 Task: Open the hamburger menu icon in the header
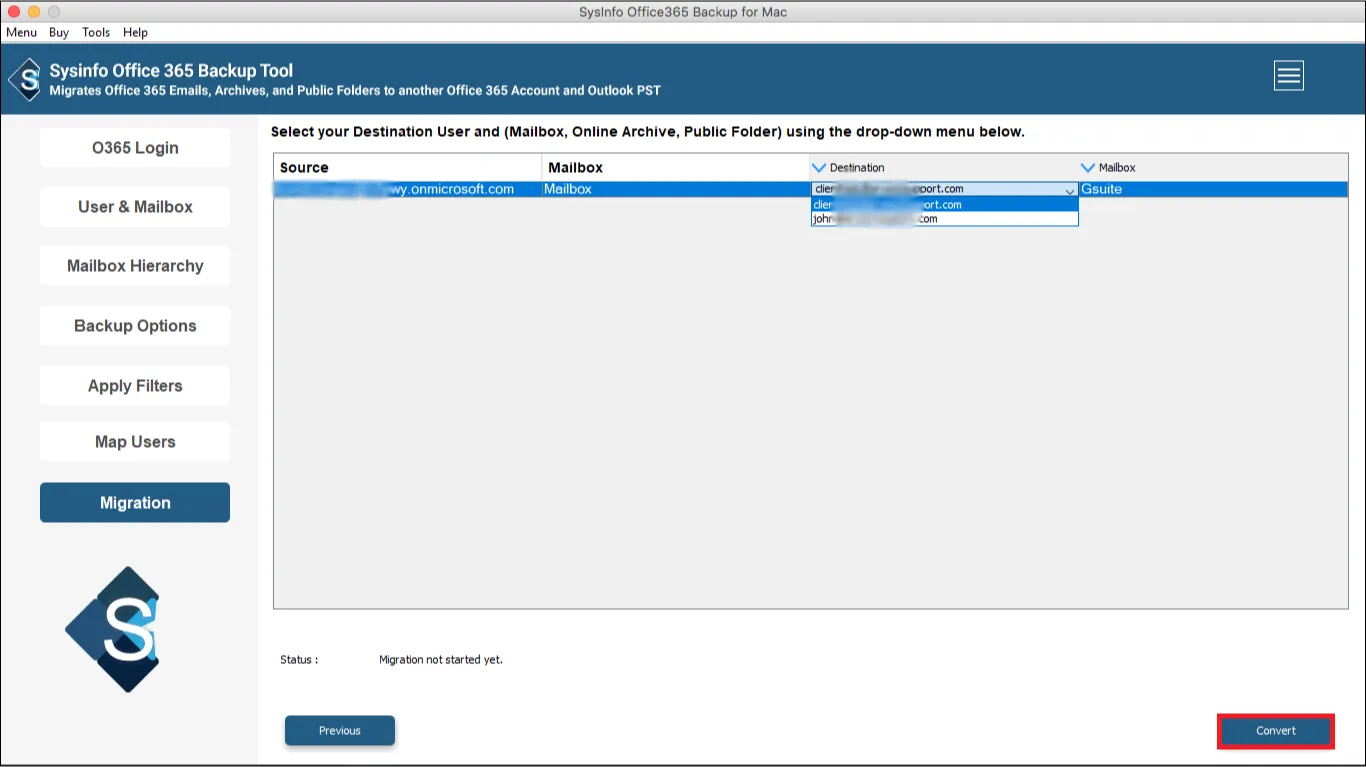pyautogui.click(x=1288, y=76)
